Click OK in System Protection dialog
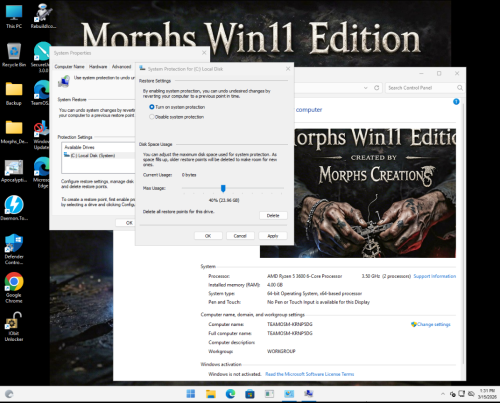The height and width of the screenshot is (403, 500). pyautogui.click(x=208, y=236)
